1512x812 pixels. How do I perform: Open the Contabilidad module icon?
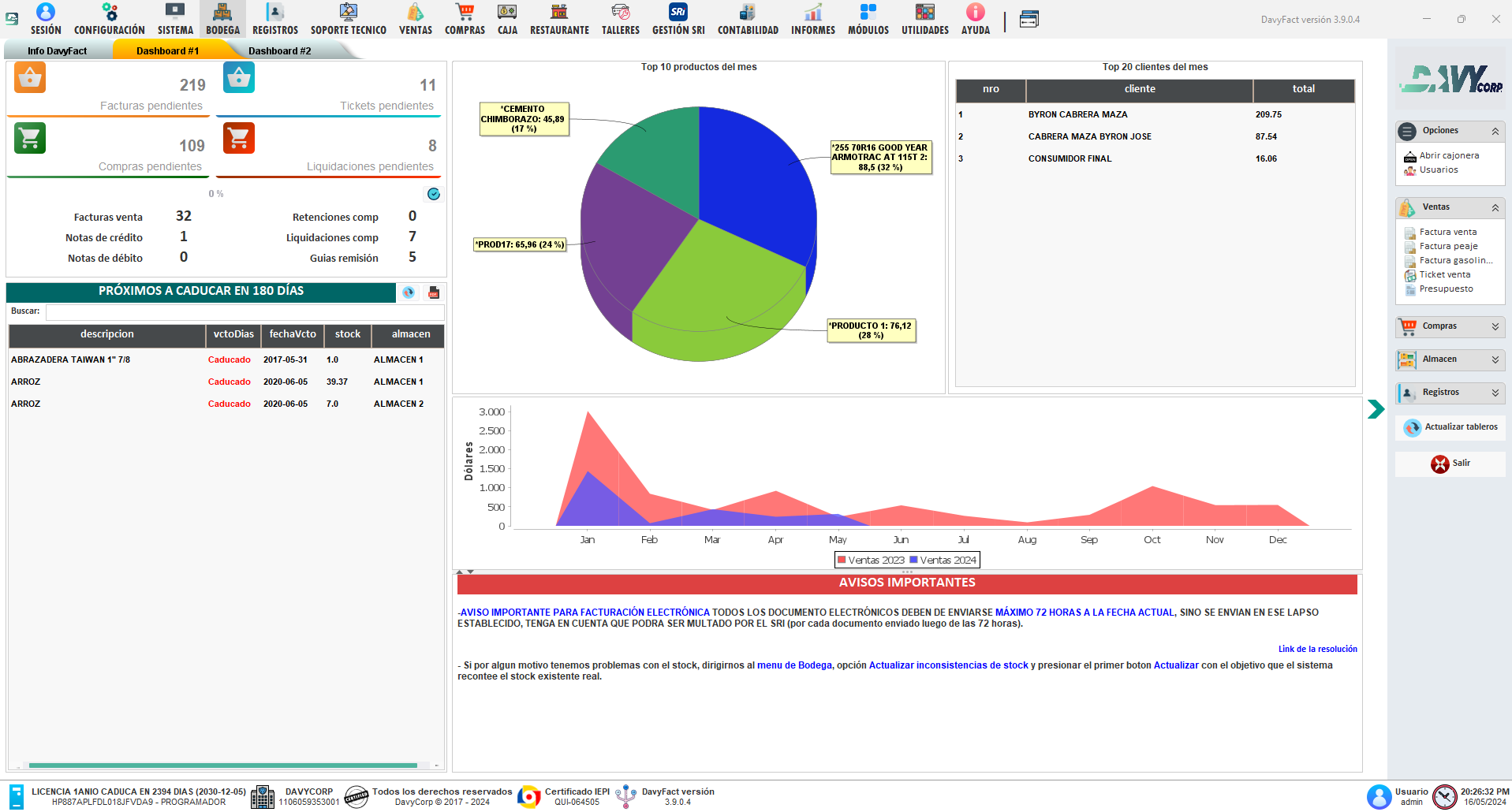tap(748, 13)
